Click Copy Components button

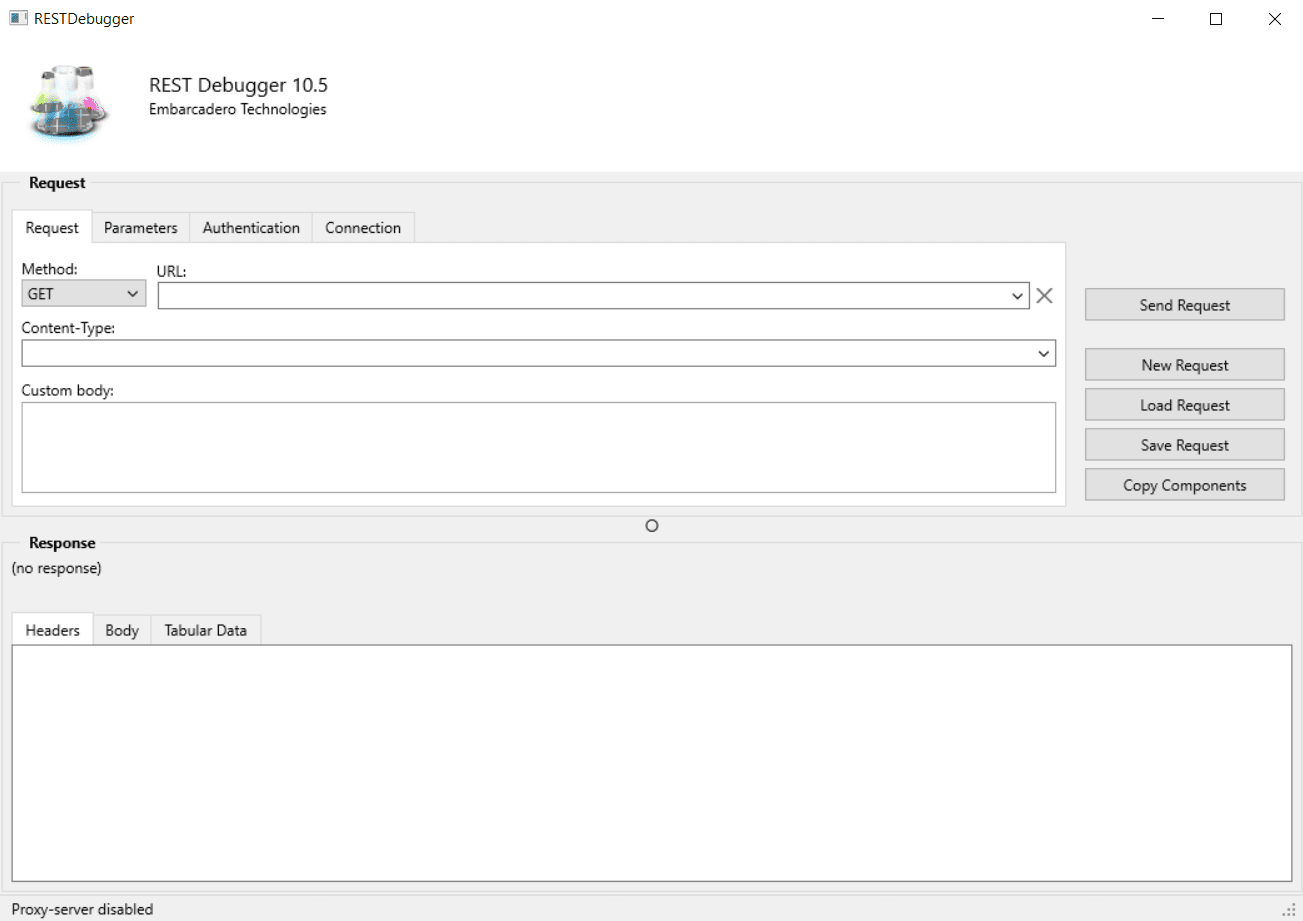(1185, 485)
